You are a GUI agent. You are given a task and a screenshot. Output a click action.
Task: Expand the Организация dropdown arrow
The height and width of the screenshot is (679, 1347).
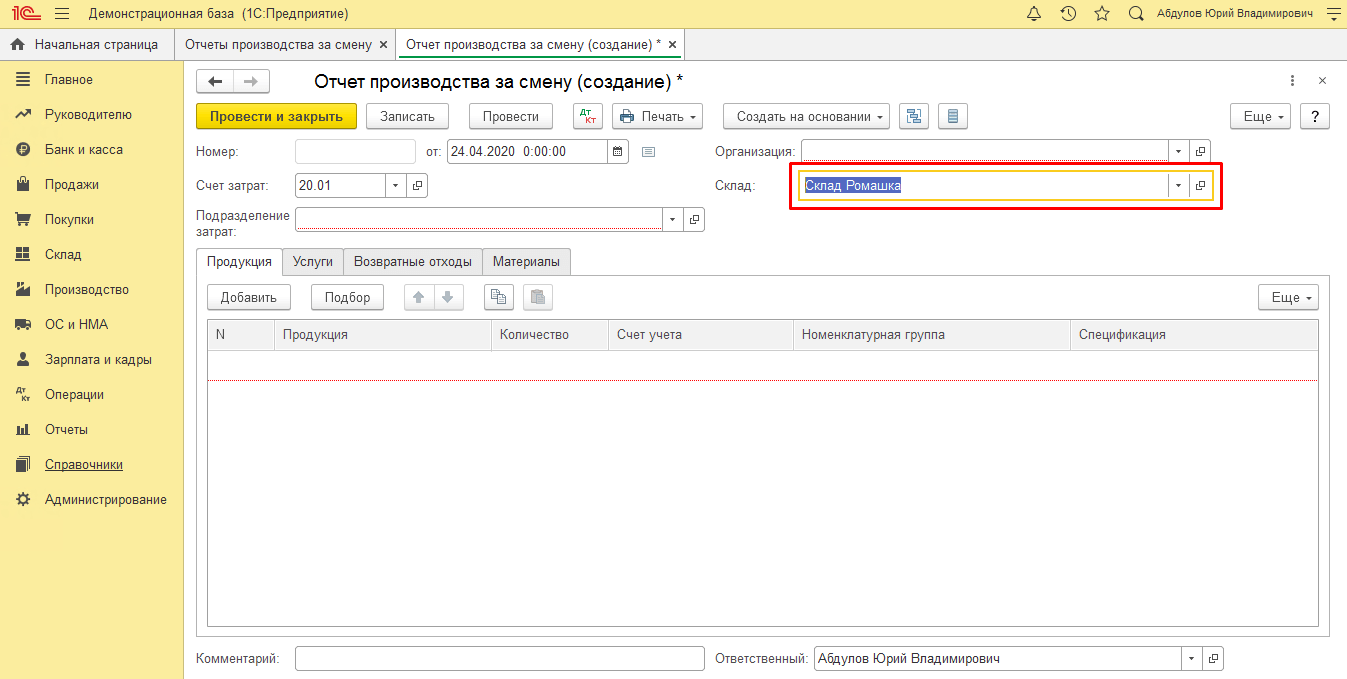pos(1178,152)
